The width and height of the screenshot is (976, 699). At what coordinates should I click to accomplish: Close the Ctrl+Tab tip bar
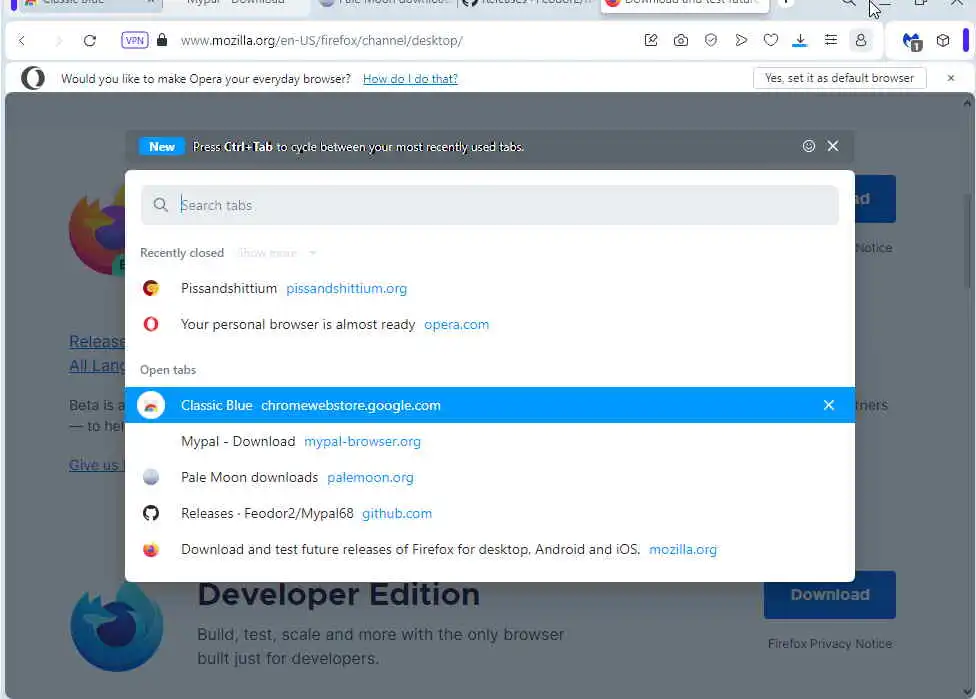pos(833,146)
